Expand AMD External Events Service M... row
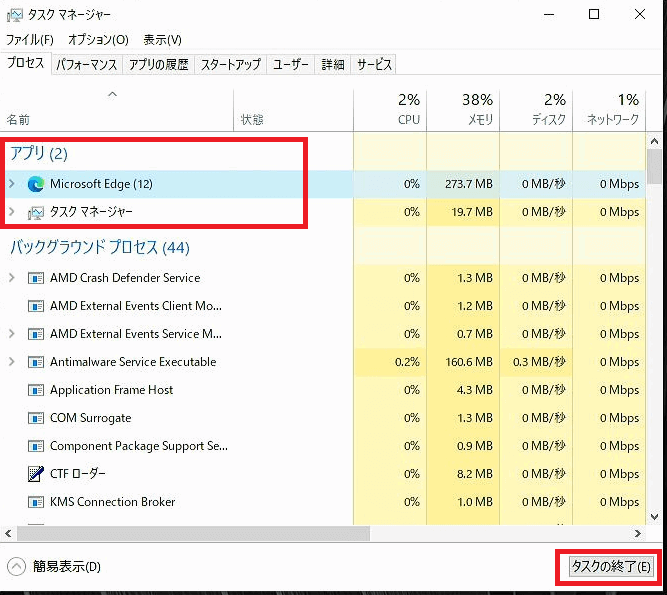 pyautogui.click(x=12, y=334)
